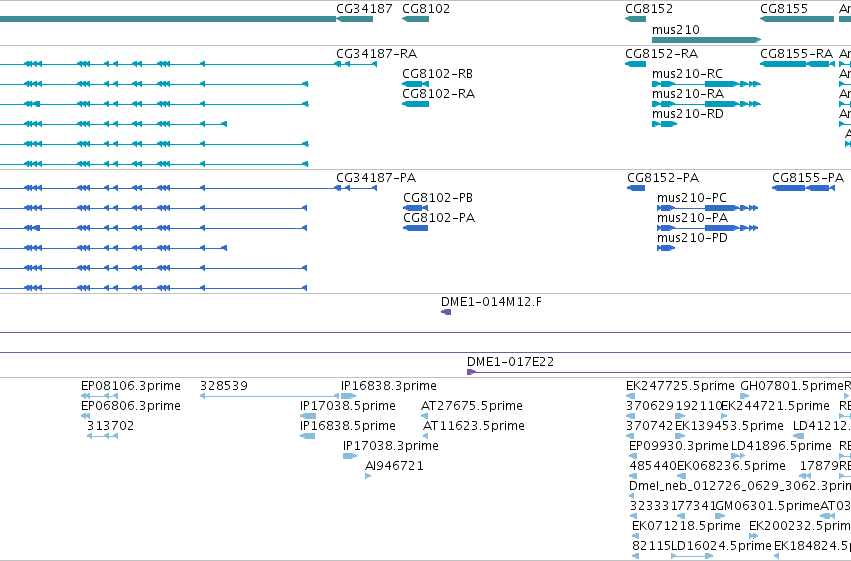Select EST 313702
The width and height of the screenshot is (851, 561).
[x=110, y=426]
